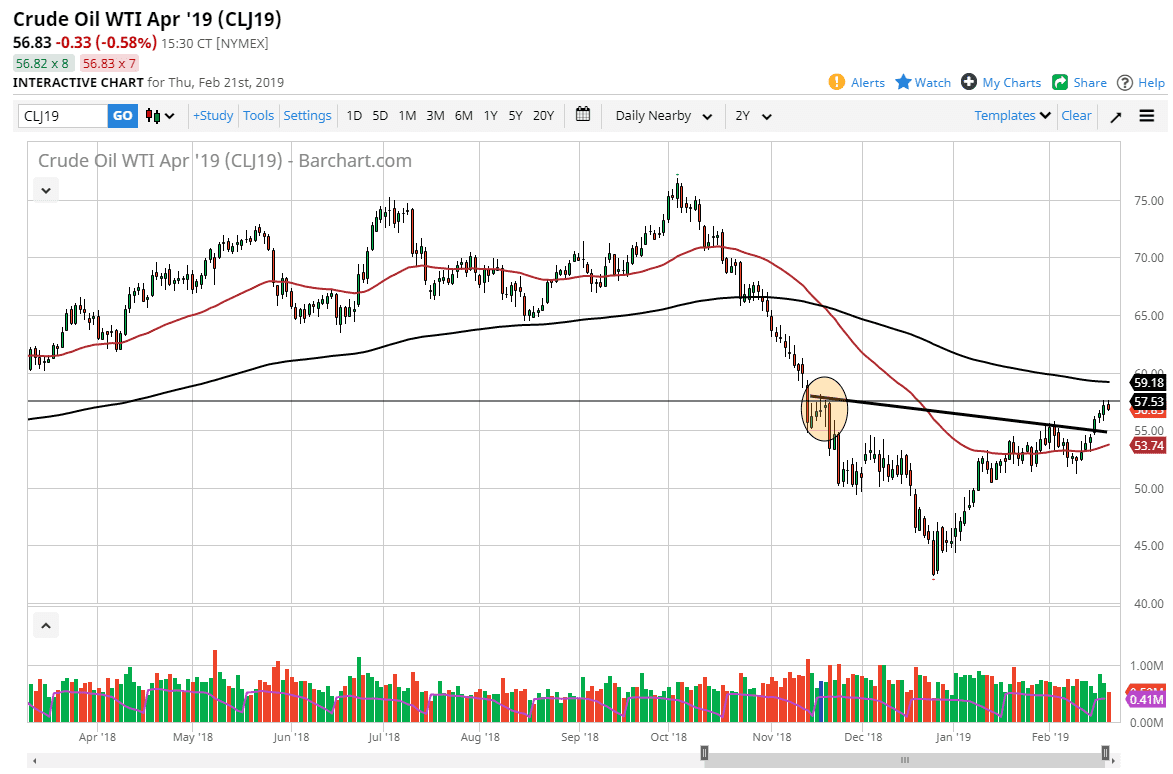
Task: Click the Watch star icon
Action: coord(903,82)
